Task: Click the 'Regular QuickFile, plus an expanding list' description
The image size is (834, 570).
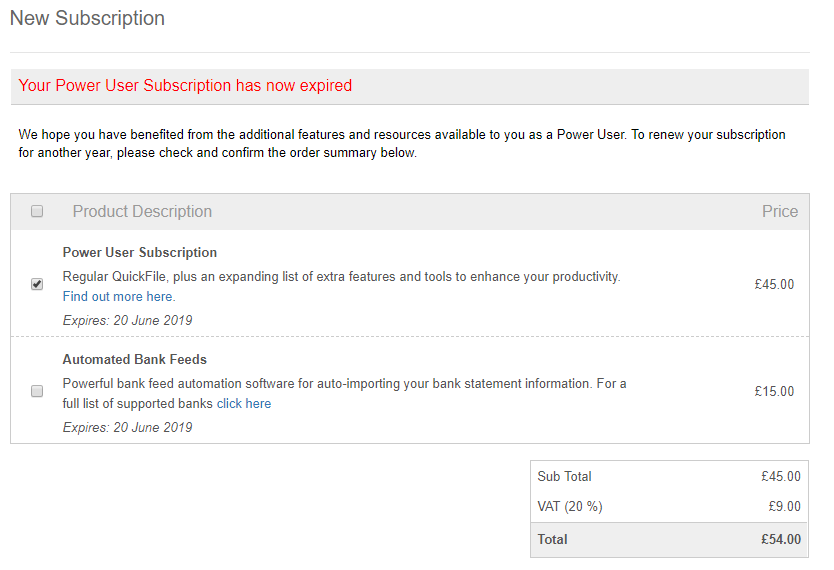Action: [341, 277]
